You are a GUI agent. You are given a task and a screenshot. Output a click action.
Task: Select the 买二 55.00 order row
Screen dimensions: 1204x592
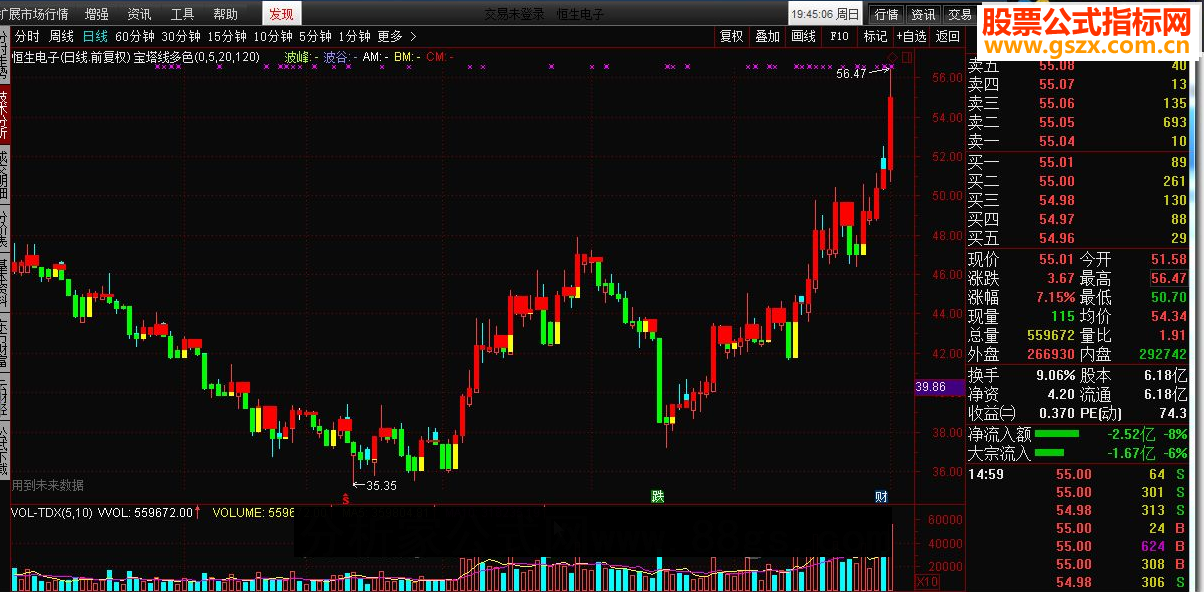(x=1078, y=181)
